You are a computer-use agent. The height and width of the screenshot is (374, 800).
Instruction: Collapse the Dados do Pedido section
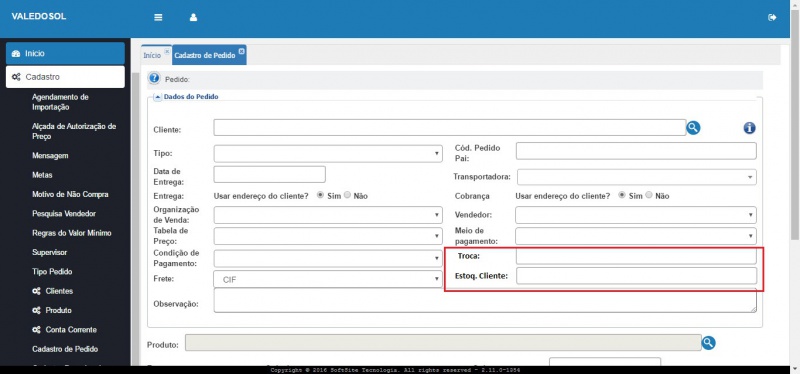[x=158, y=97]
